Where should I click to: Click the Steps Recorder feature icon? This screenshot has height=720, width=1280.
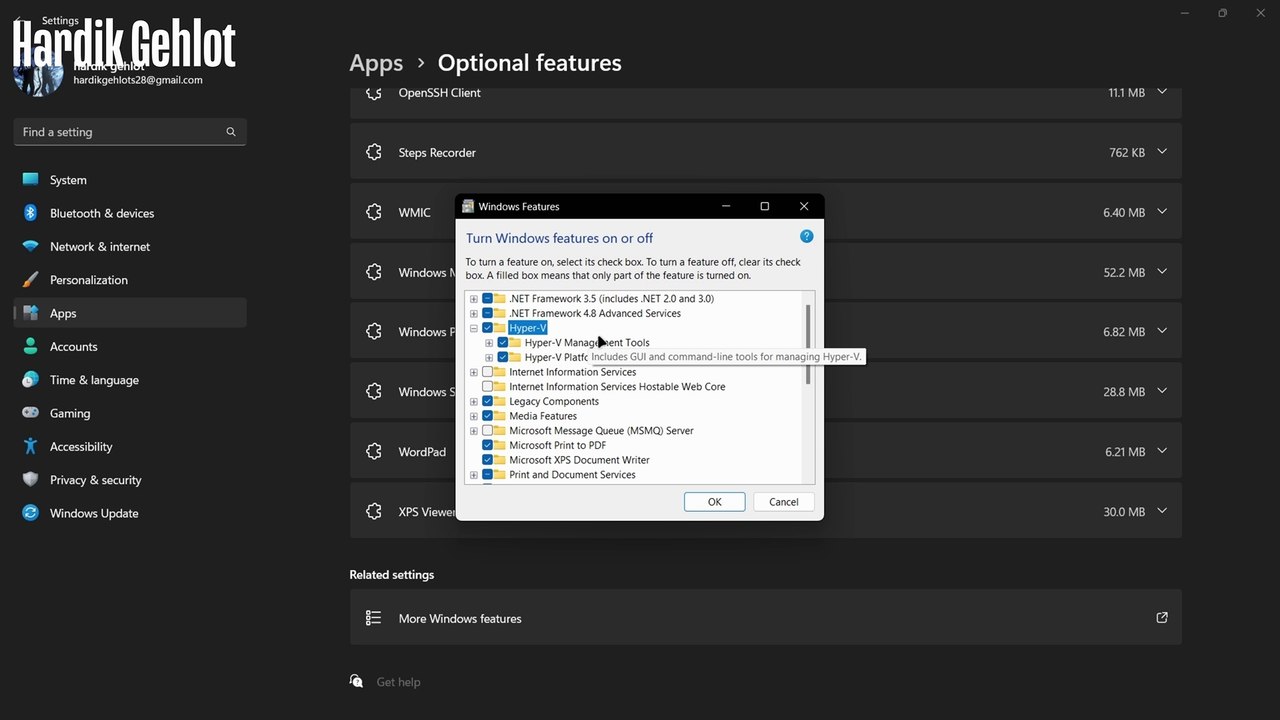374,153
